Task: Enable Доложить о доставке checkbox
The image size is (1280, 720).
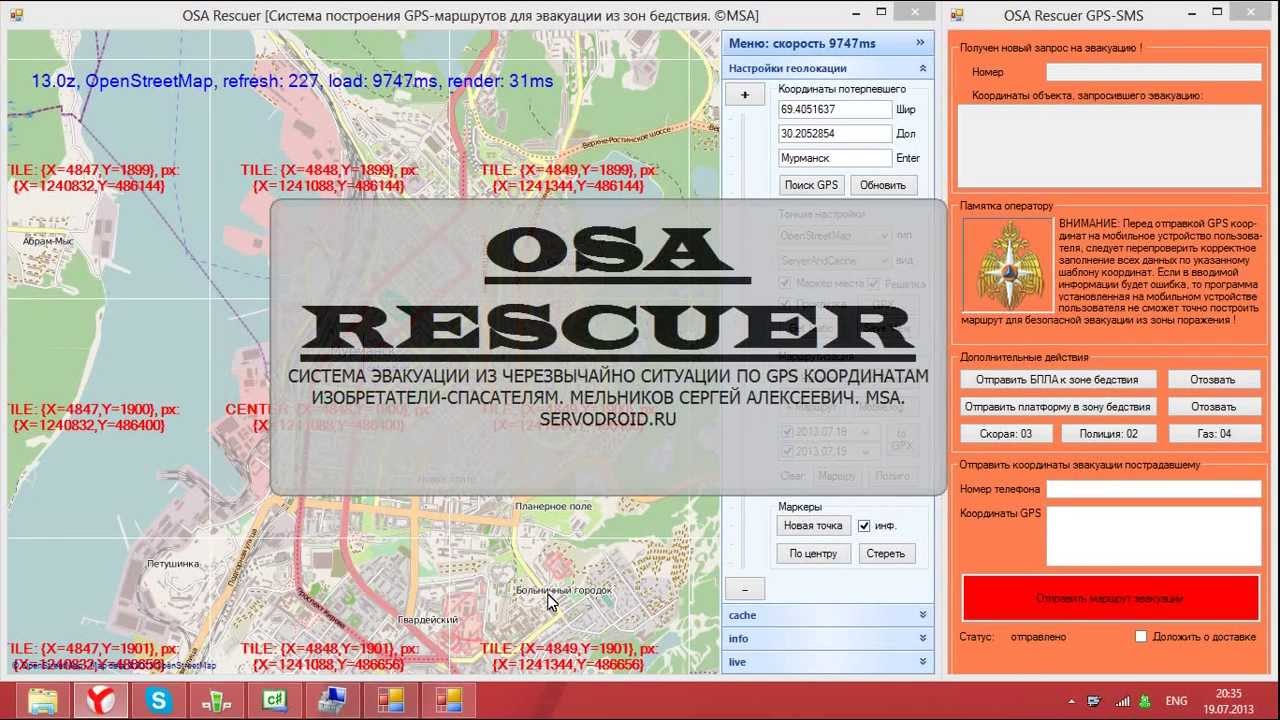Action: [1141, 637]
